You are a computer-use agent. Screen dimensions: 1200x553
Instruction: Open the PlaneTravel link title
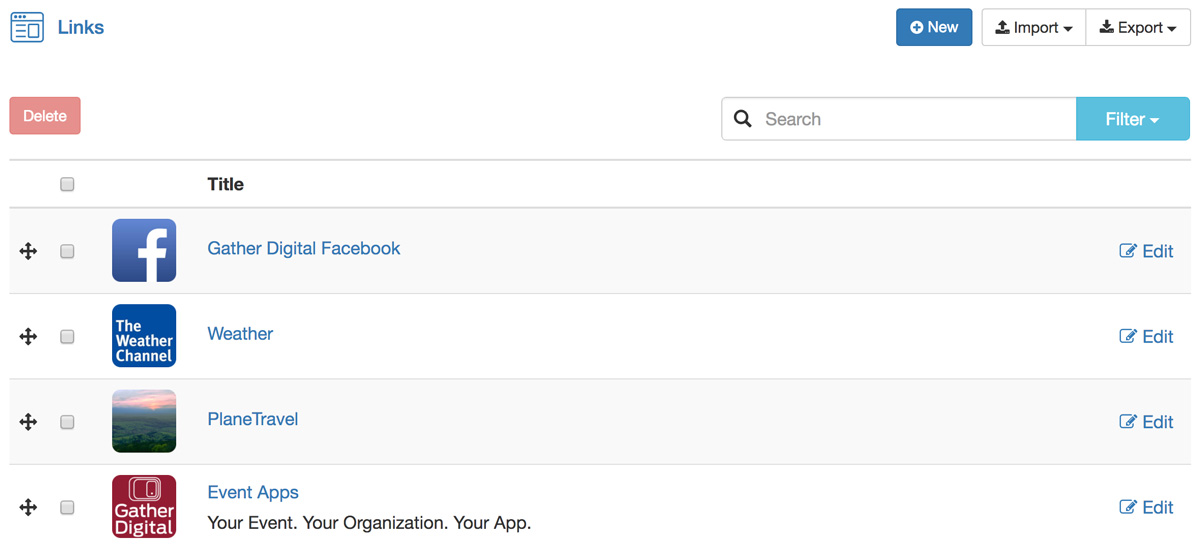[x=253, y=419]
